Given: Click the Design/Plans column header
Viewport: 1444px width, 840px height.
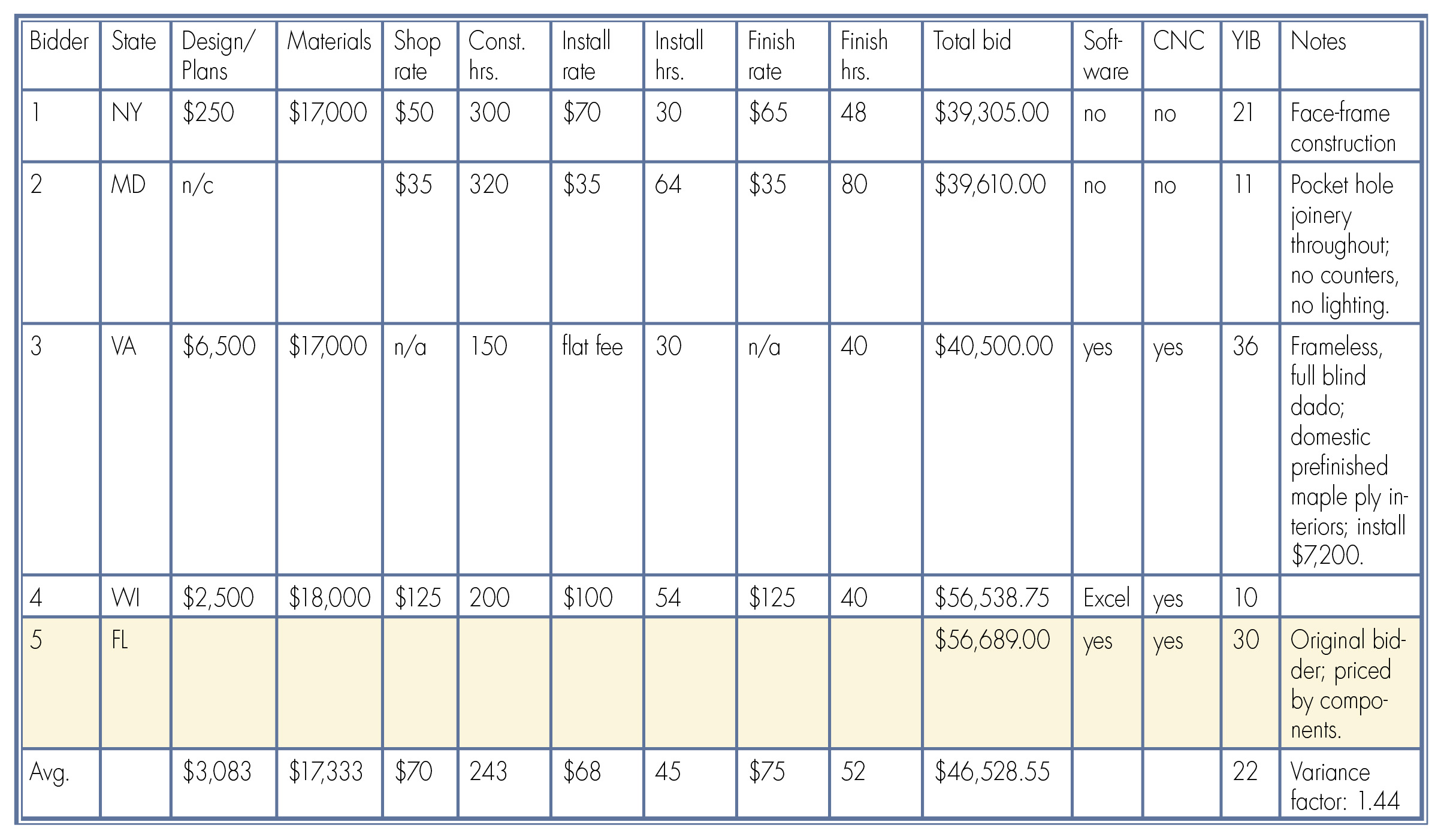Looking at the screenshot, I should (223, 56).
